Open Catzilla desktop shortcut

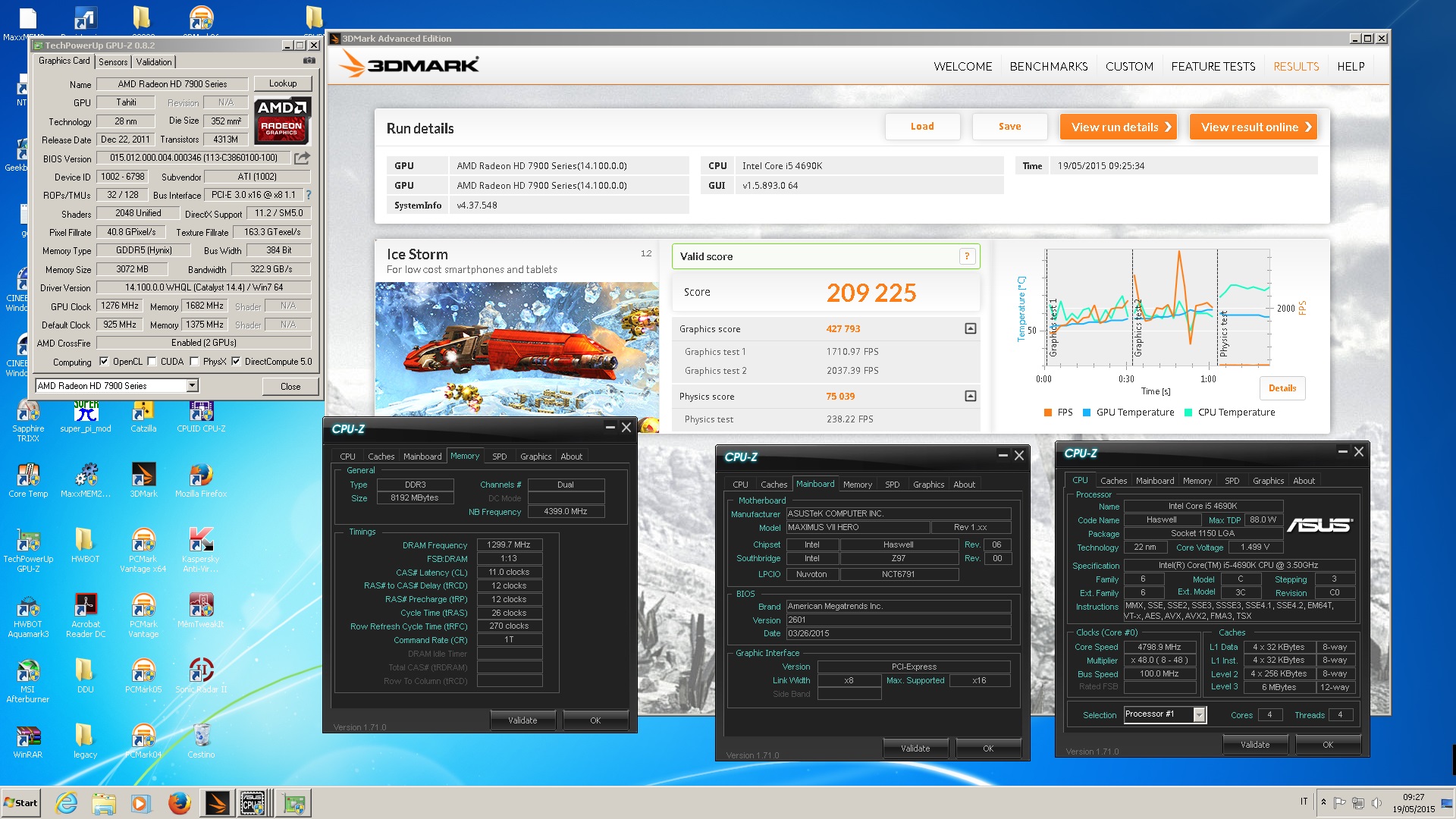tap(143, 416)
